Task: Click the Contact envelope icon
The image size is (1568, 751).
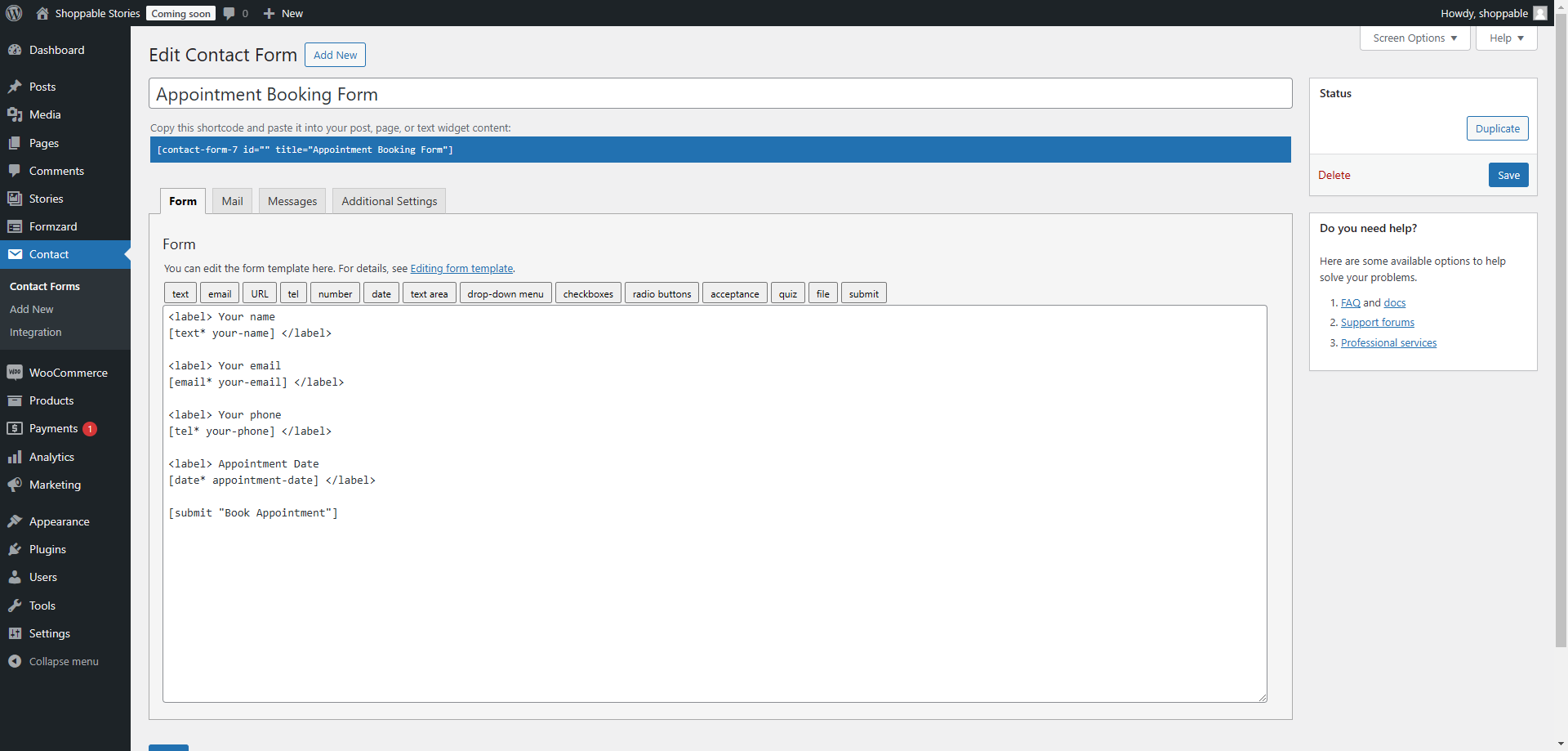Action: pyautogui.click(x=15, y=254)
